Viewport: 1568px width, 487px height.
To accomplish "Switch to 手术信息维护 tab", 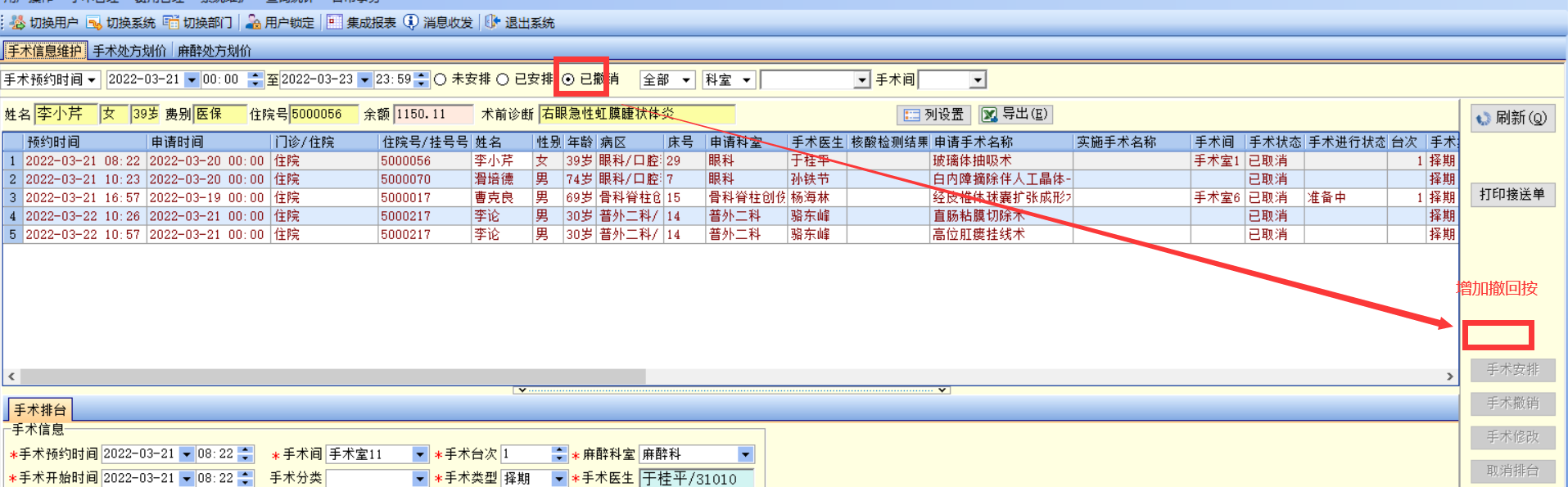I will point(45,51).
